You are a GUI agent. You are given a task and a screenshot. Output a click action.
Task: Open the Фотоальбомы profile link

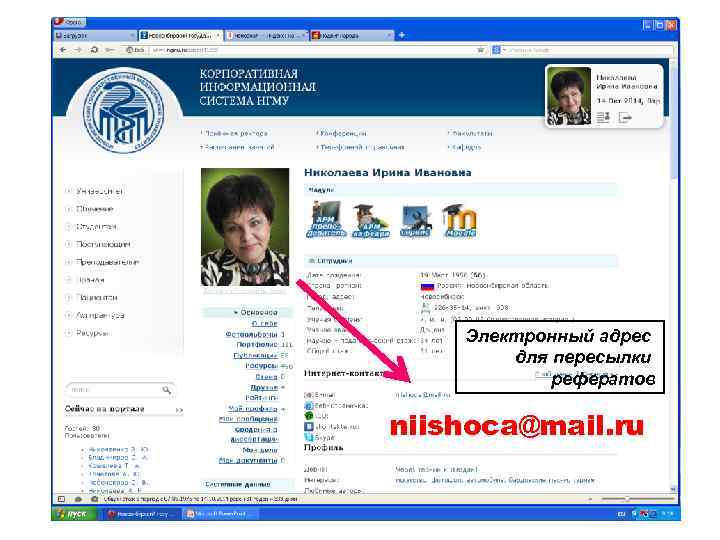coord(252,334)
